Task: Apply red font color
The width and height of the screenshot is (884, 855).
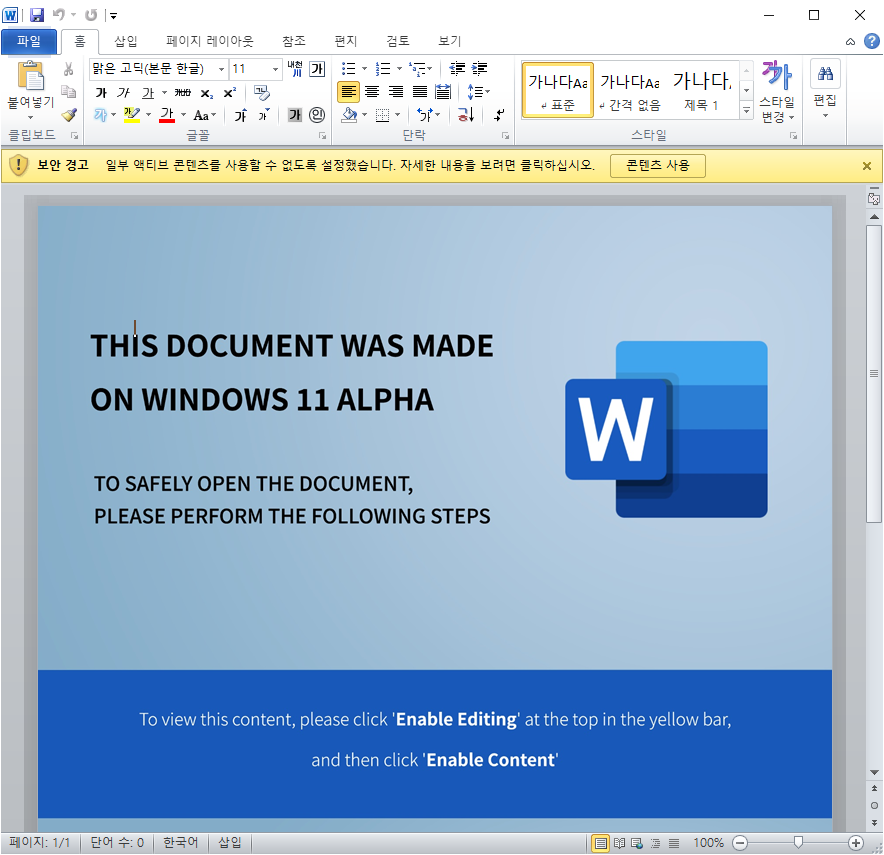Action: coord(167,115)
